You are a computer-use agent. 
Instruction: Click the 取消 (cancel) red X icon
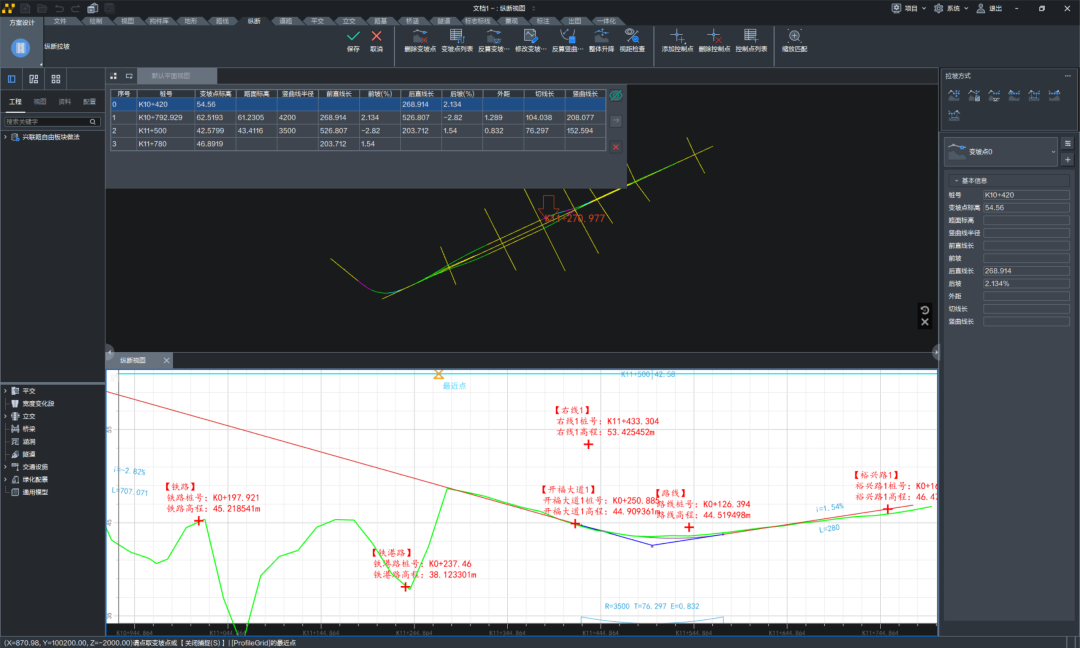pos(376,36)
